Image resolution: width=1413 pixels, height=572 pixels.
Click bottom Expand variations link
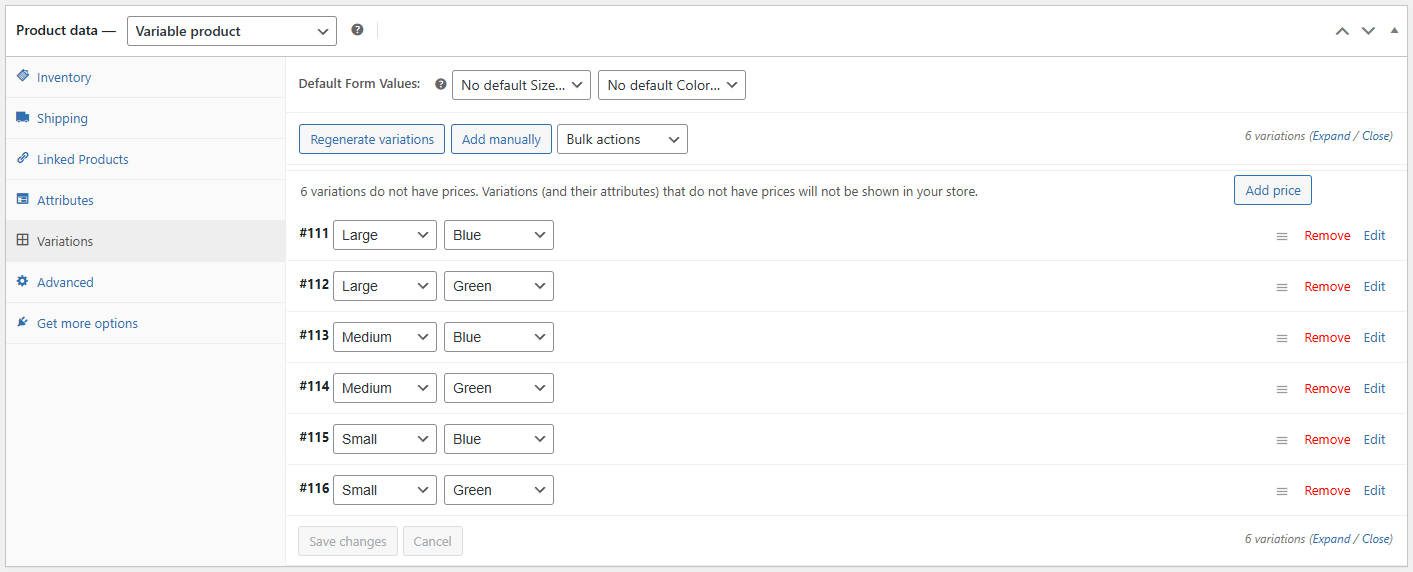(x=1331, y=539)
